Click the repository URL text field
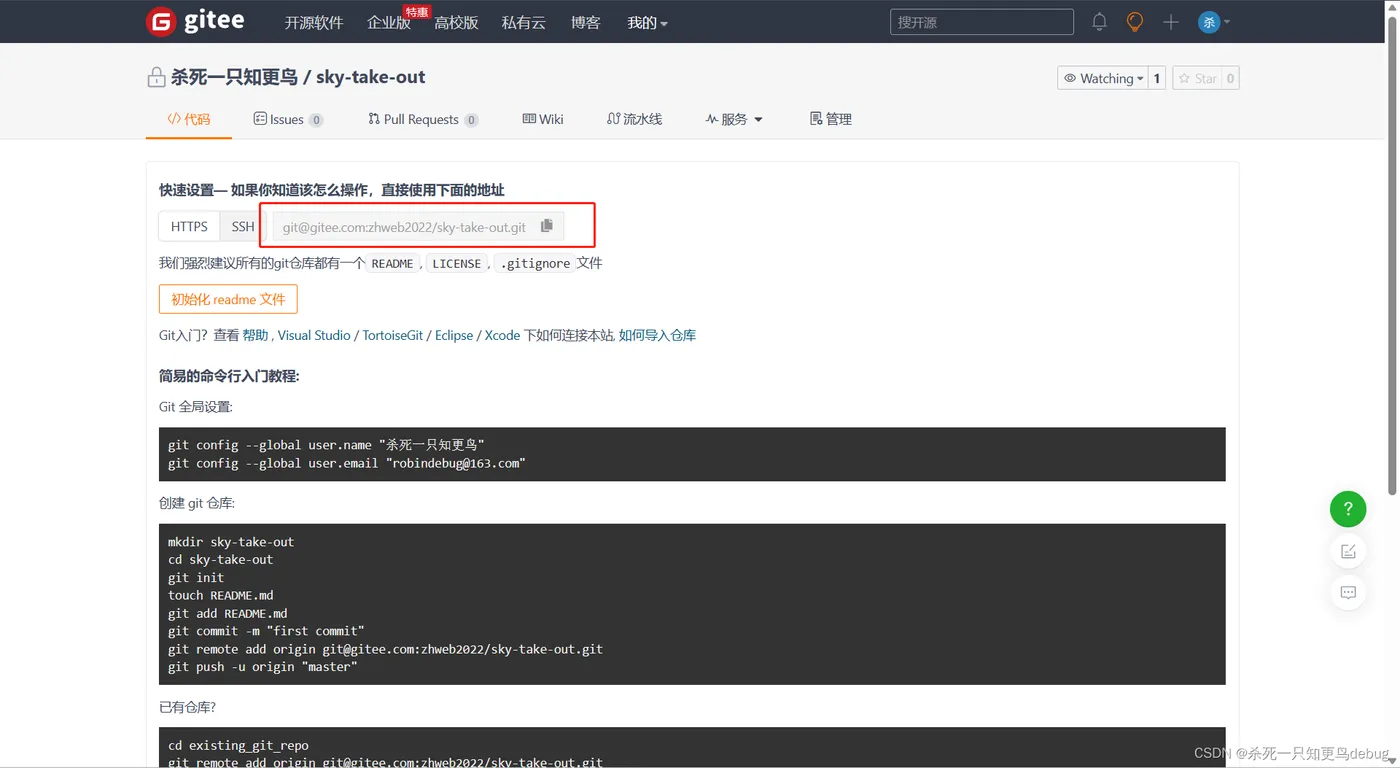The image size is (1400, 768). click(x=405, y=227)
